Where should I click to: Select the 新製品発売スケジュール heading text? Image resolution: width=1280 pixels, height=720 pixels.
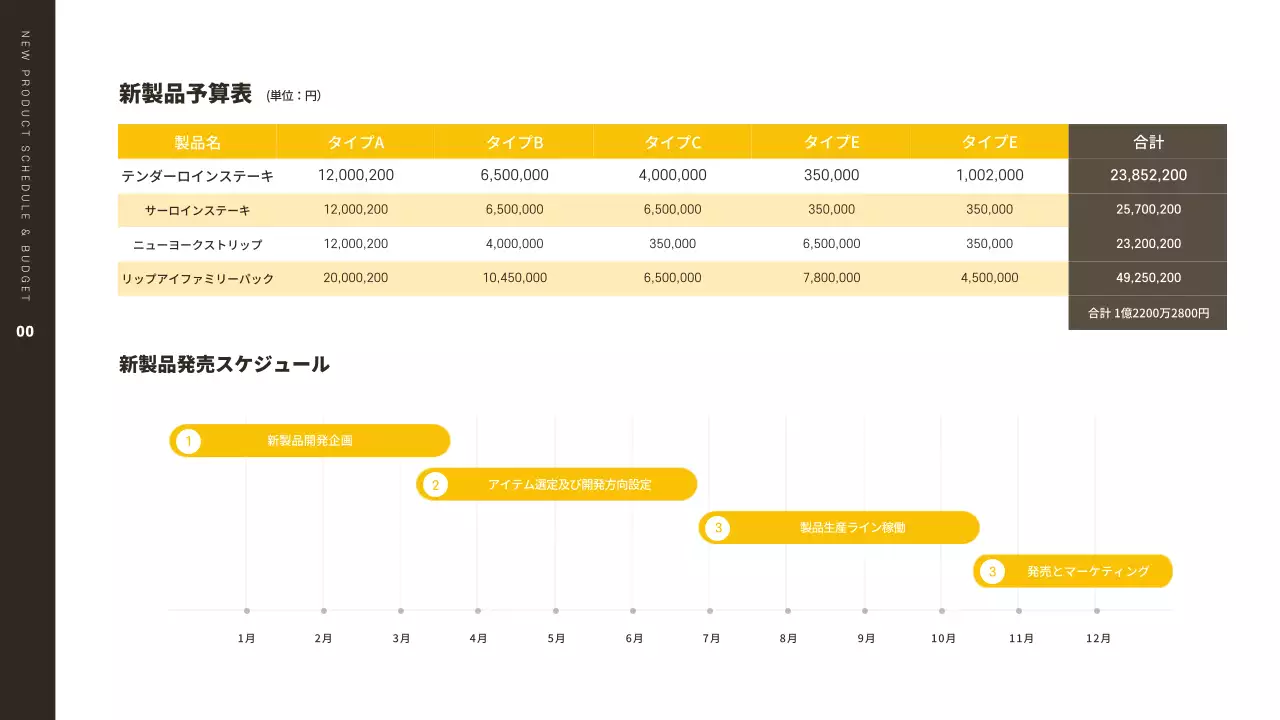tap(224, 365)
